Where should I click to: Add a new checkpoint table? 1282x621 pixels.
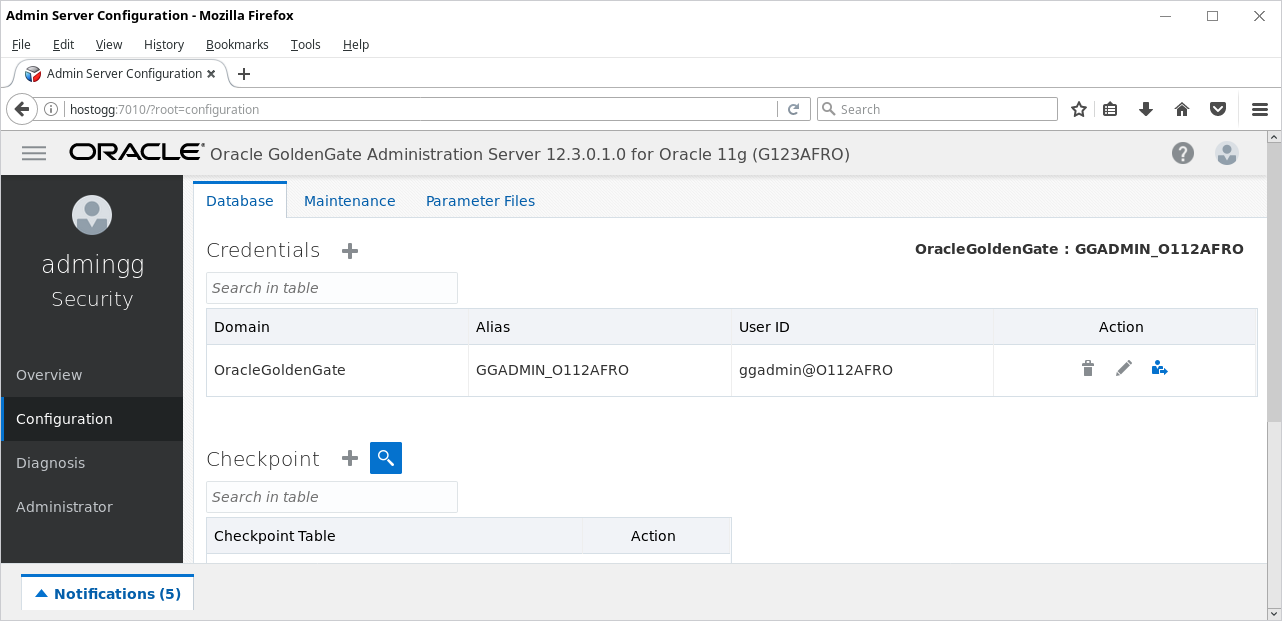350,458
